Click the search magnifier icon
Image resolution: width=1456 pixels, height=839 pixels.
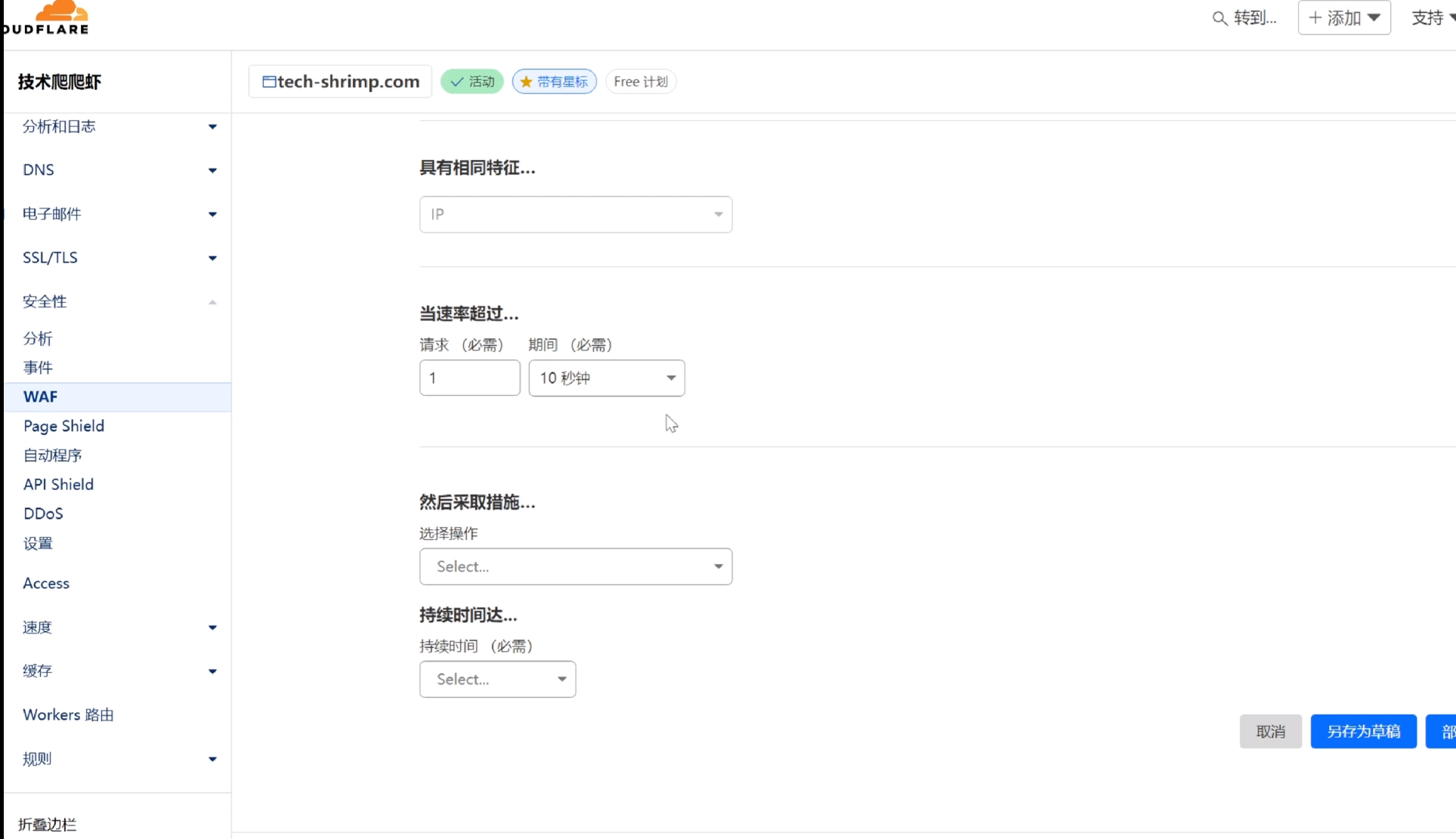tap(1219, 18)
